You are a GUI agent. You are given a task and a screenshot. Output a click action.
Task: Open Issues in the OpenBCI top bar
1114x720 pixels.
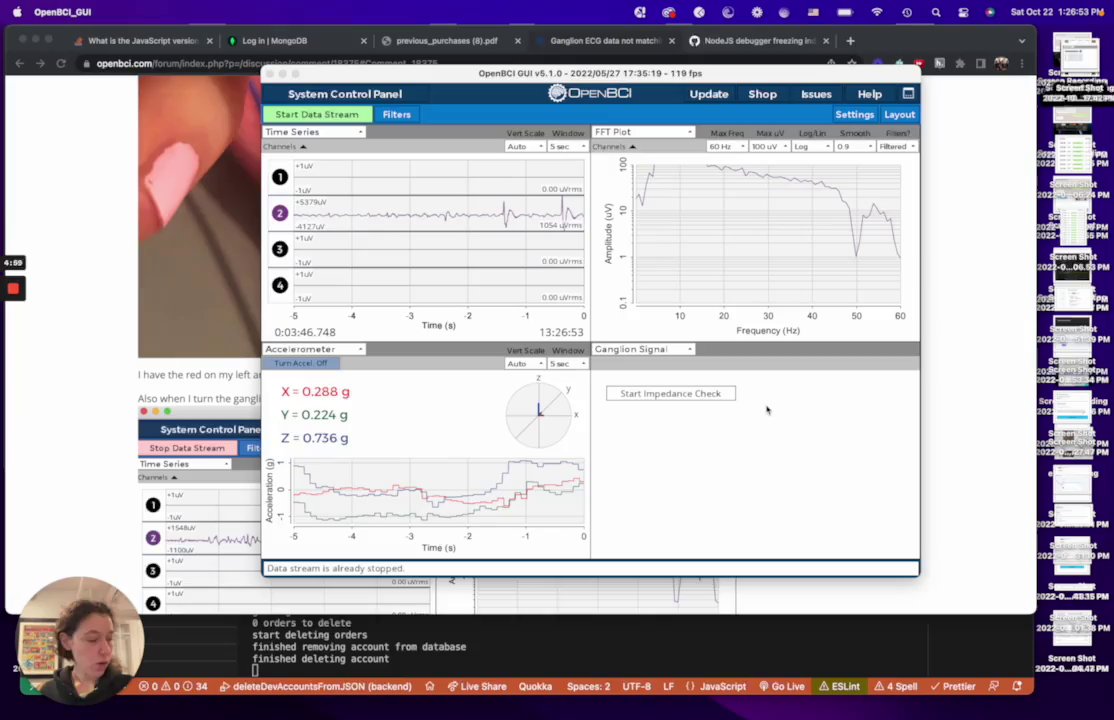pos(816,94)
